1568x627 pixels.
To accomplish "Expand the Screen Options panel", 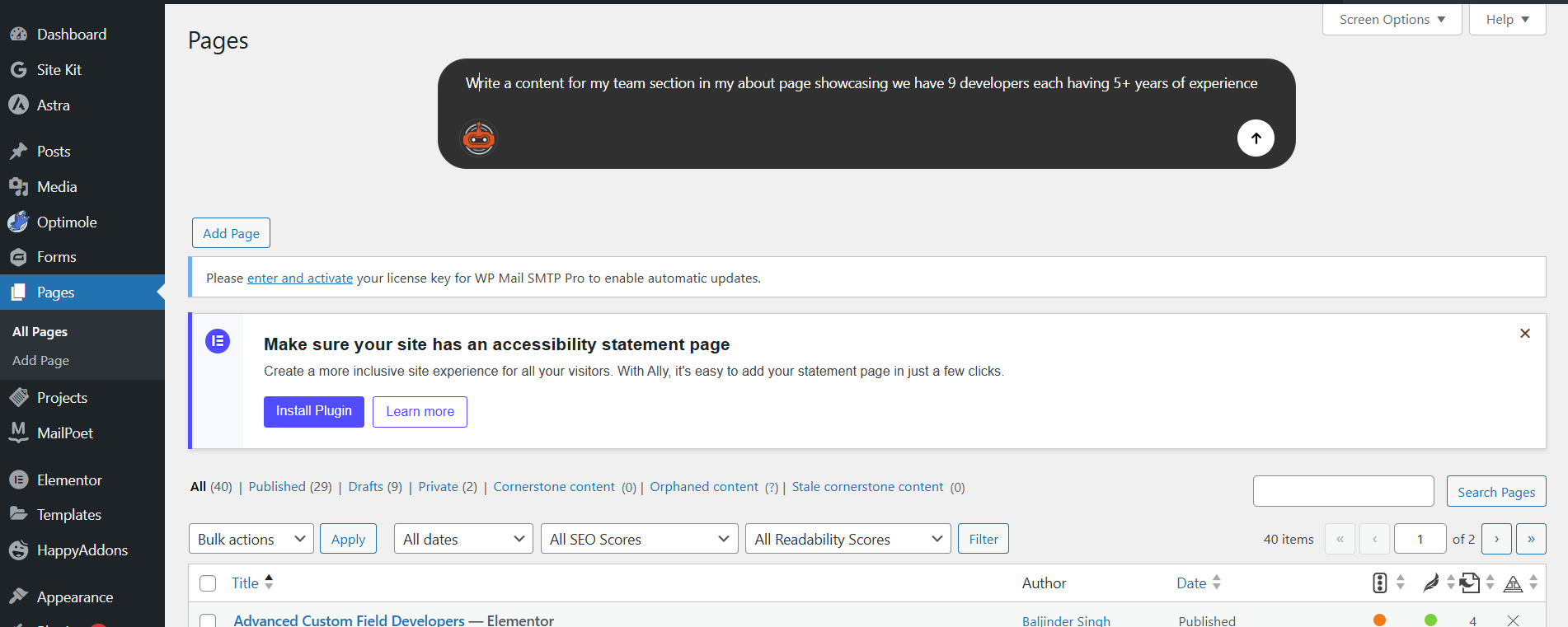I will tap(1392, 20).
